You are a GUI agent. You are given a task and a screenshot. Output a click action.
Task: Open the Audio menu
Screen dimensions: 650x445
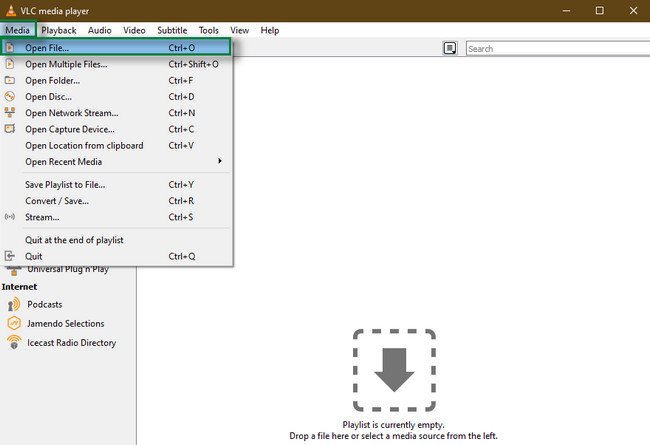coord(99,30)
